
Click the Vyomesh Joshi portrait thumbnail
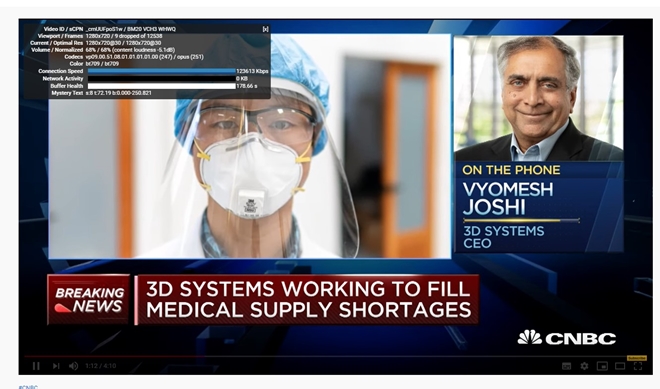click(x=539, y=99)
